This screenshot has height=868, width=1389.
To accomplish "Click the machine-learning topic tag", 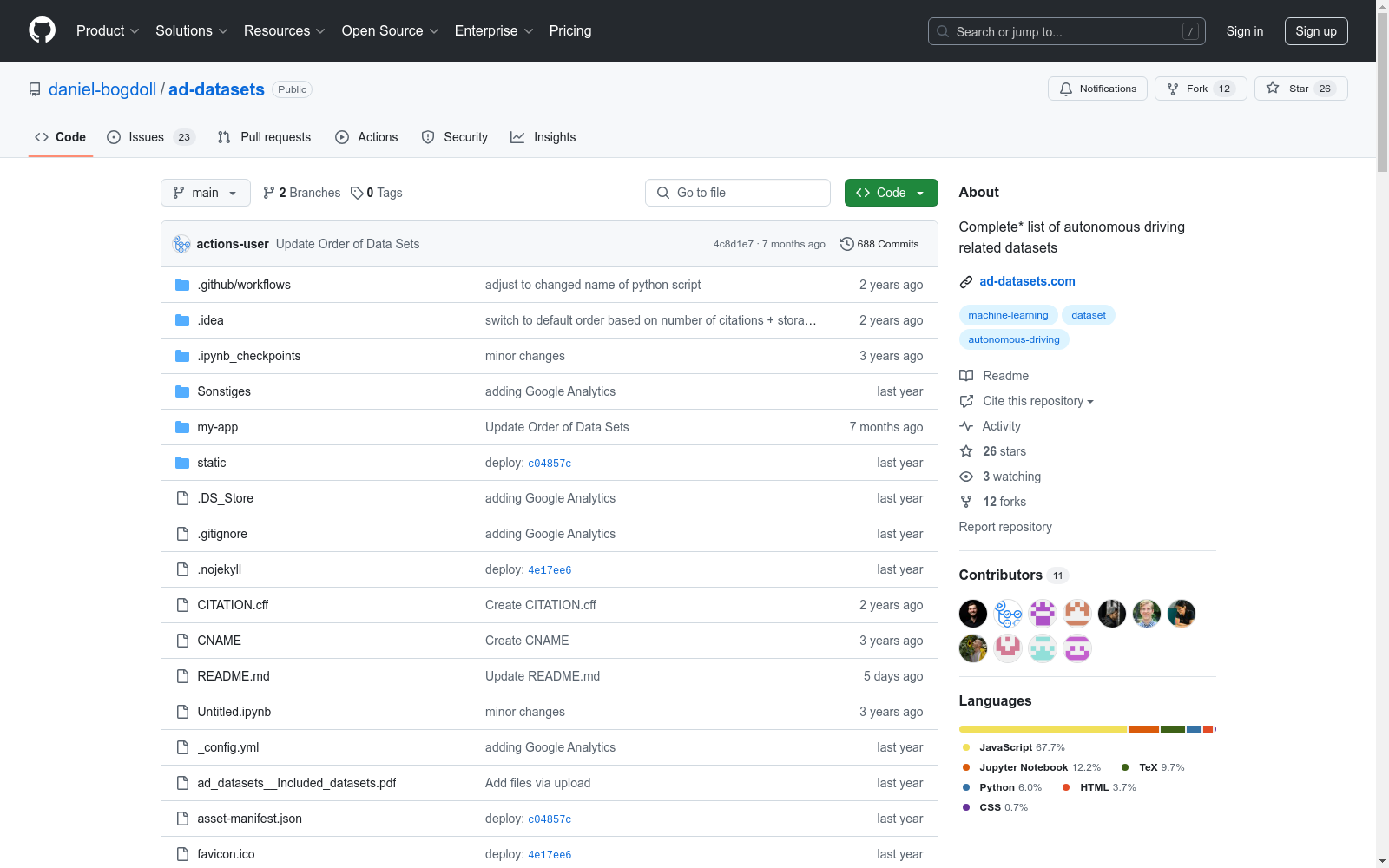I will coord(1008,315).
